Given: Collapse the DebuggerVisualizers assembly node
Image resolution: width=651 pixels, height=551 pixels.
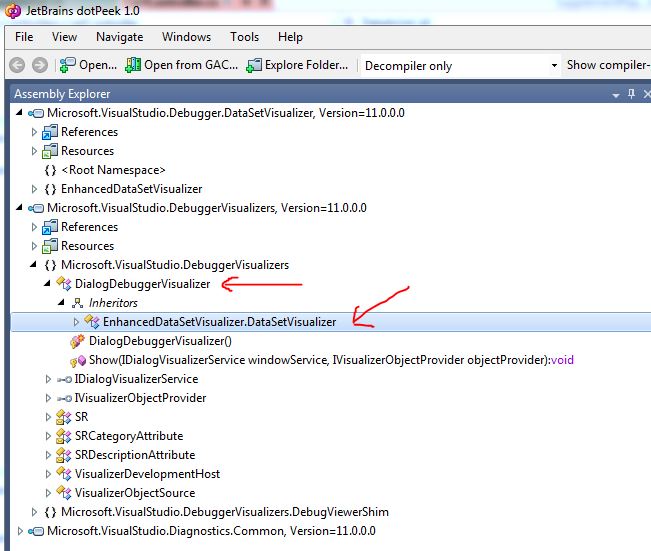Looking at the screenshot, I should (x=20, y=208).
